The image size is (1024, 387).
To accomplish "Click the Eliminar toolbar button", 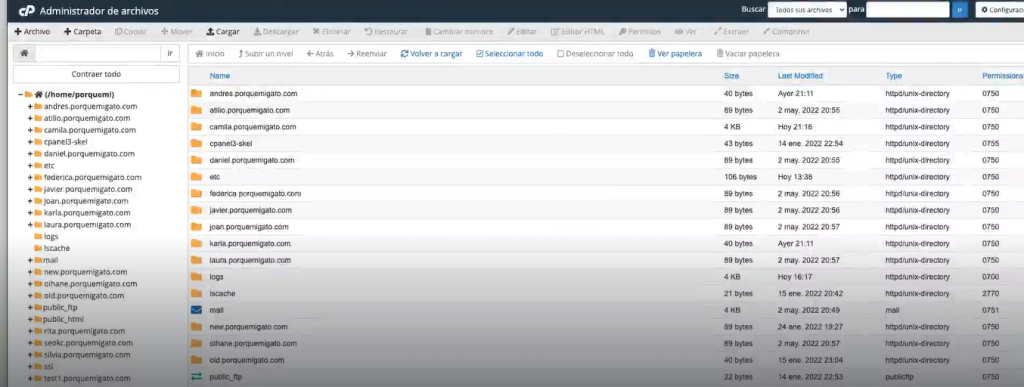I will coord(331,31).
